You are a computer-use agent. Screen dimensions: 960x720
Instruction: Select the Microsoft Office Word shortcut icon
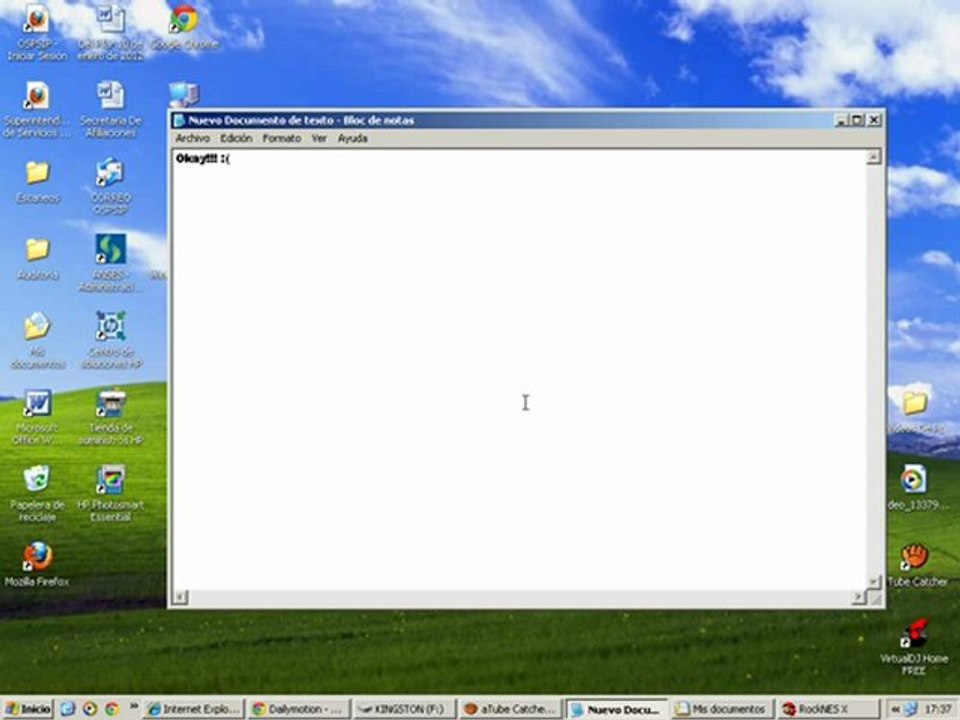(x=37, y=416)
